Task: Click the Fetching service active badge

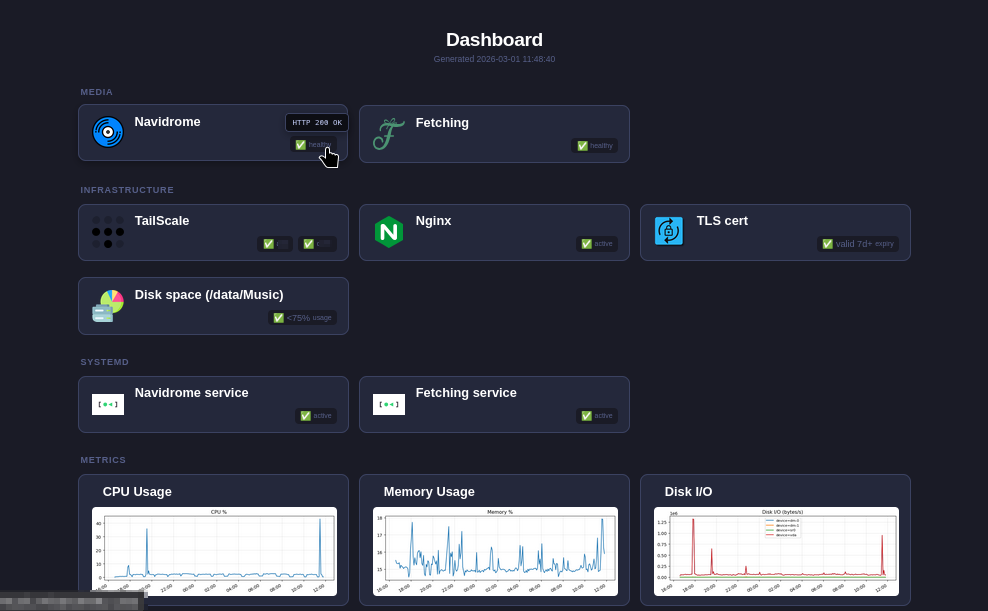Action: (596, 416)
